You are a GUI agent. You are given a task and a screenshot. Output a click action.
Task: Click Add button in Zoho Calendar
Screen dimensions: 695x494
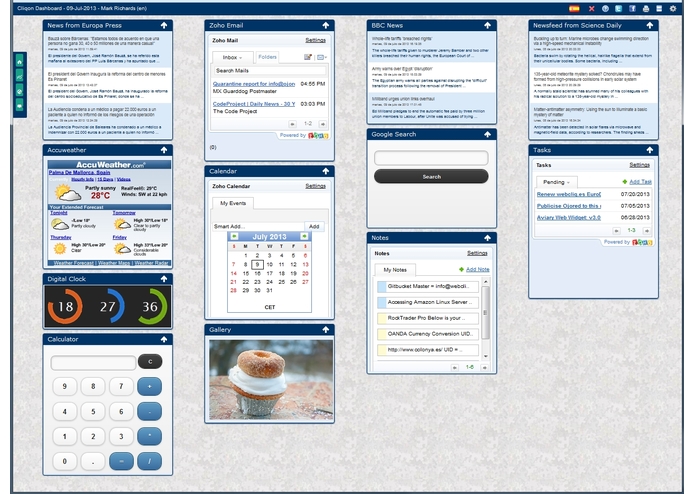click(314, 226)
